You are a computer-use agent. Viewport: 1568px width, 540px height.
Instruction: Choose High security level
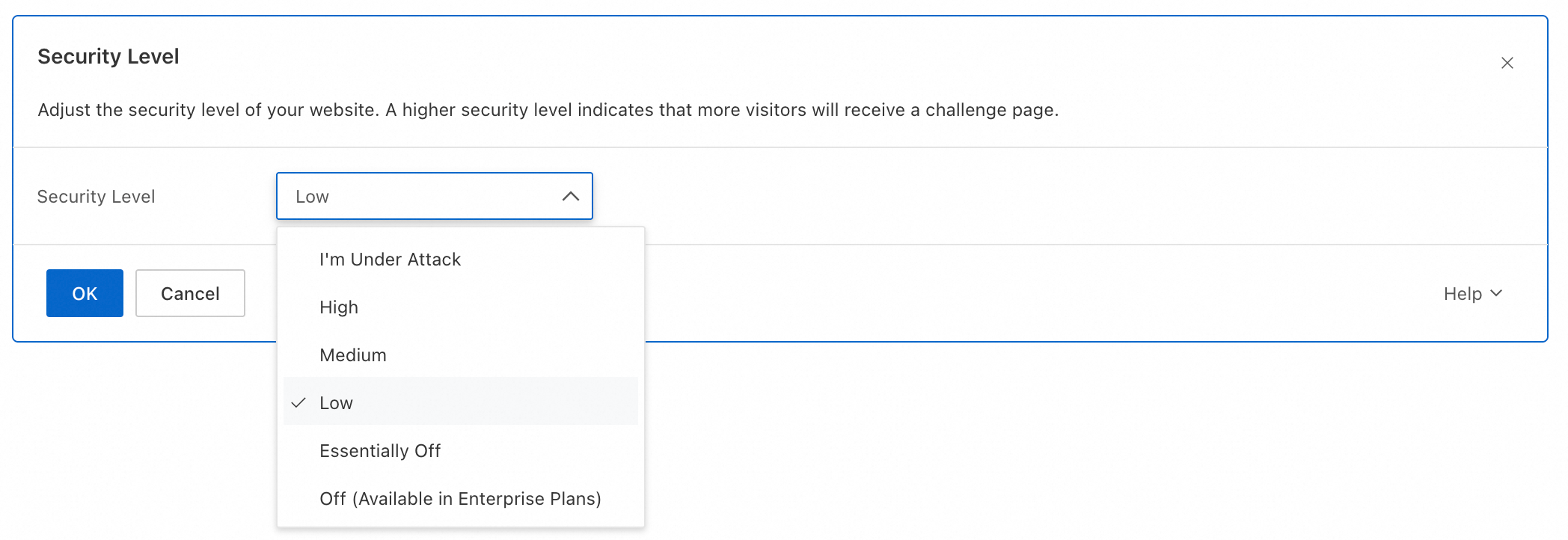[x=339, y=307]
